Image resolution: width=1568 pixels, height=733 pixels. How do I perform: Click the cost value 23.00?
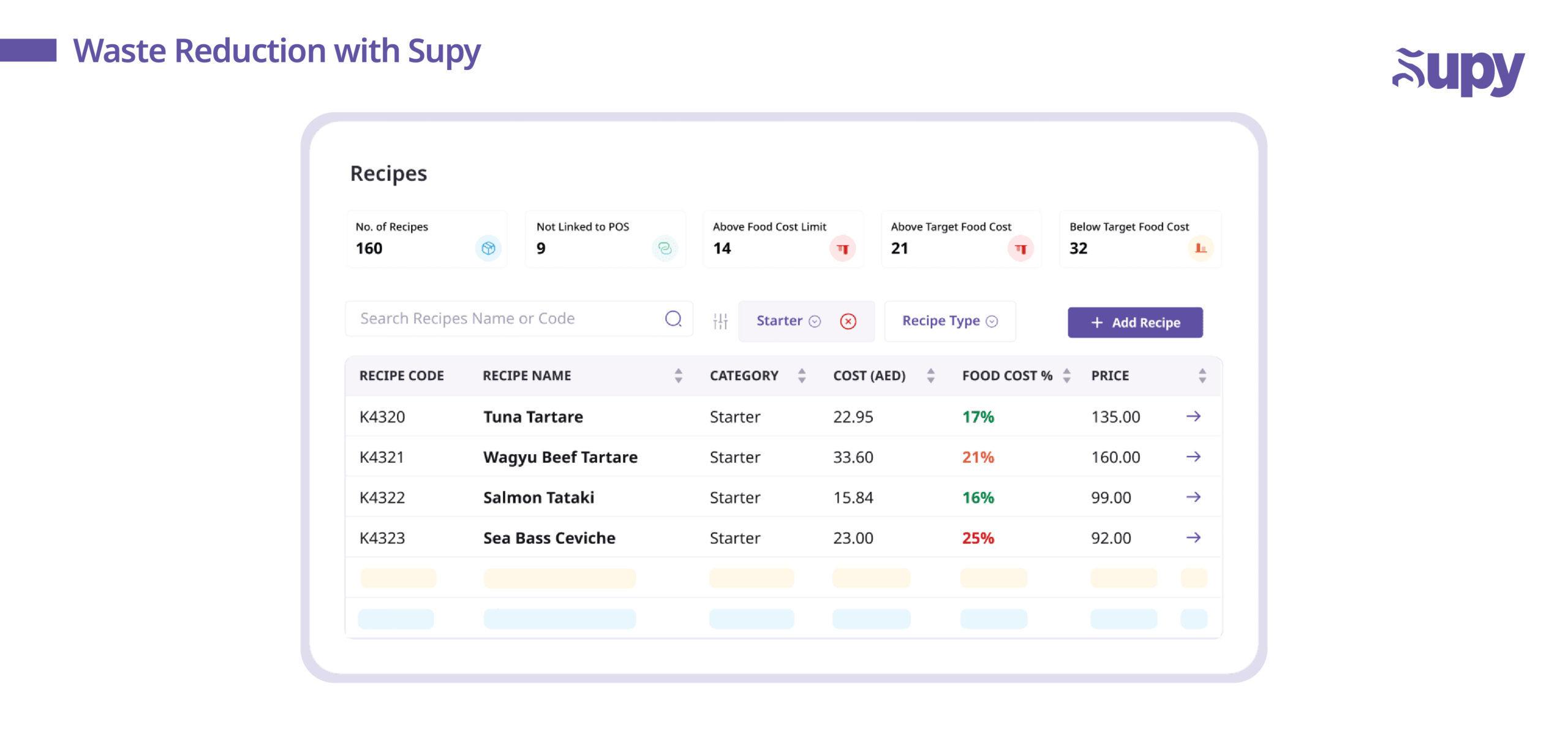coord(853,538)
